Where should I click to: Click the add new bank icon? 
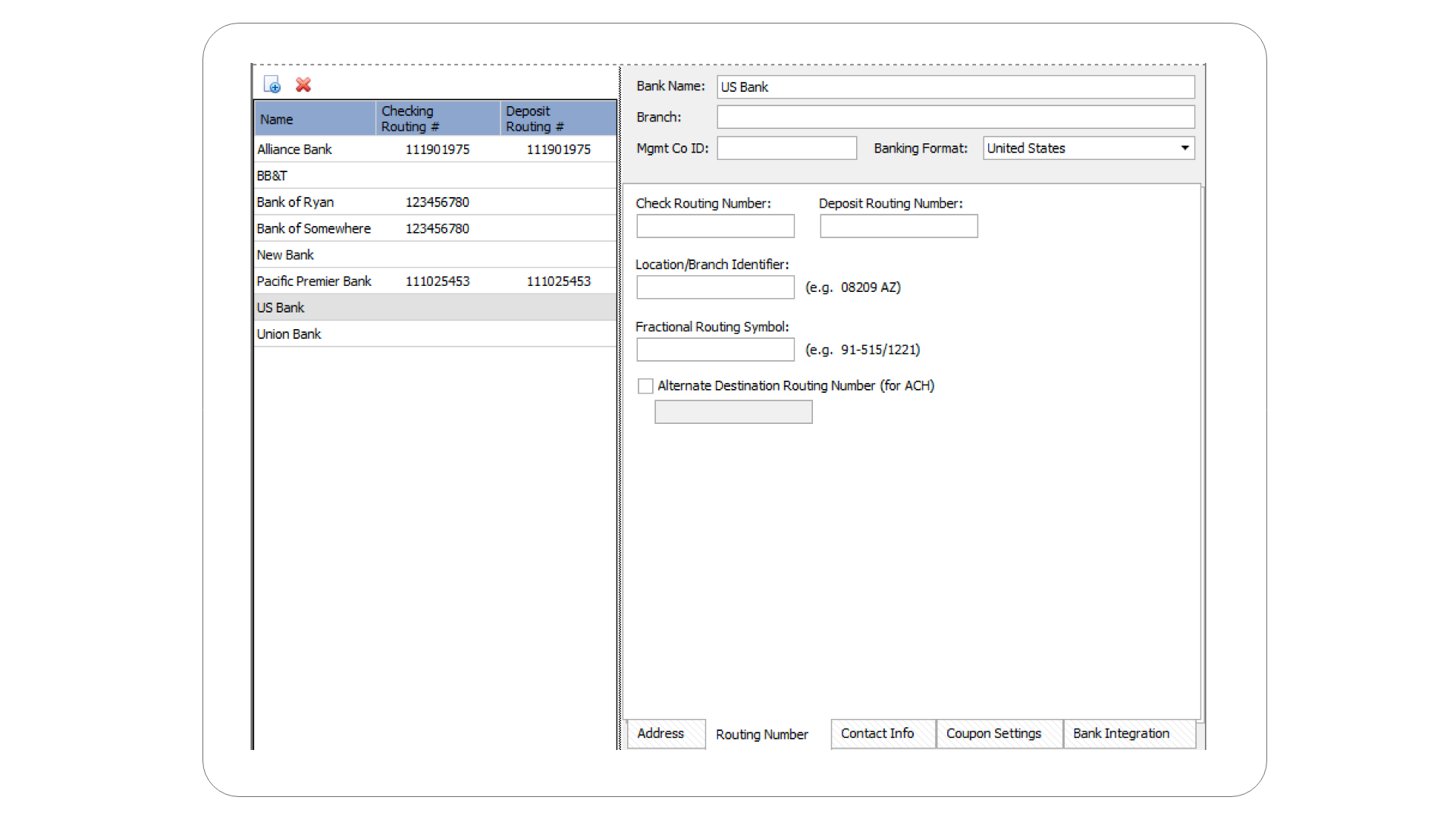pyautogui.click(x=272, y=85)
